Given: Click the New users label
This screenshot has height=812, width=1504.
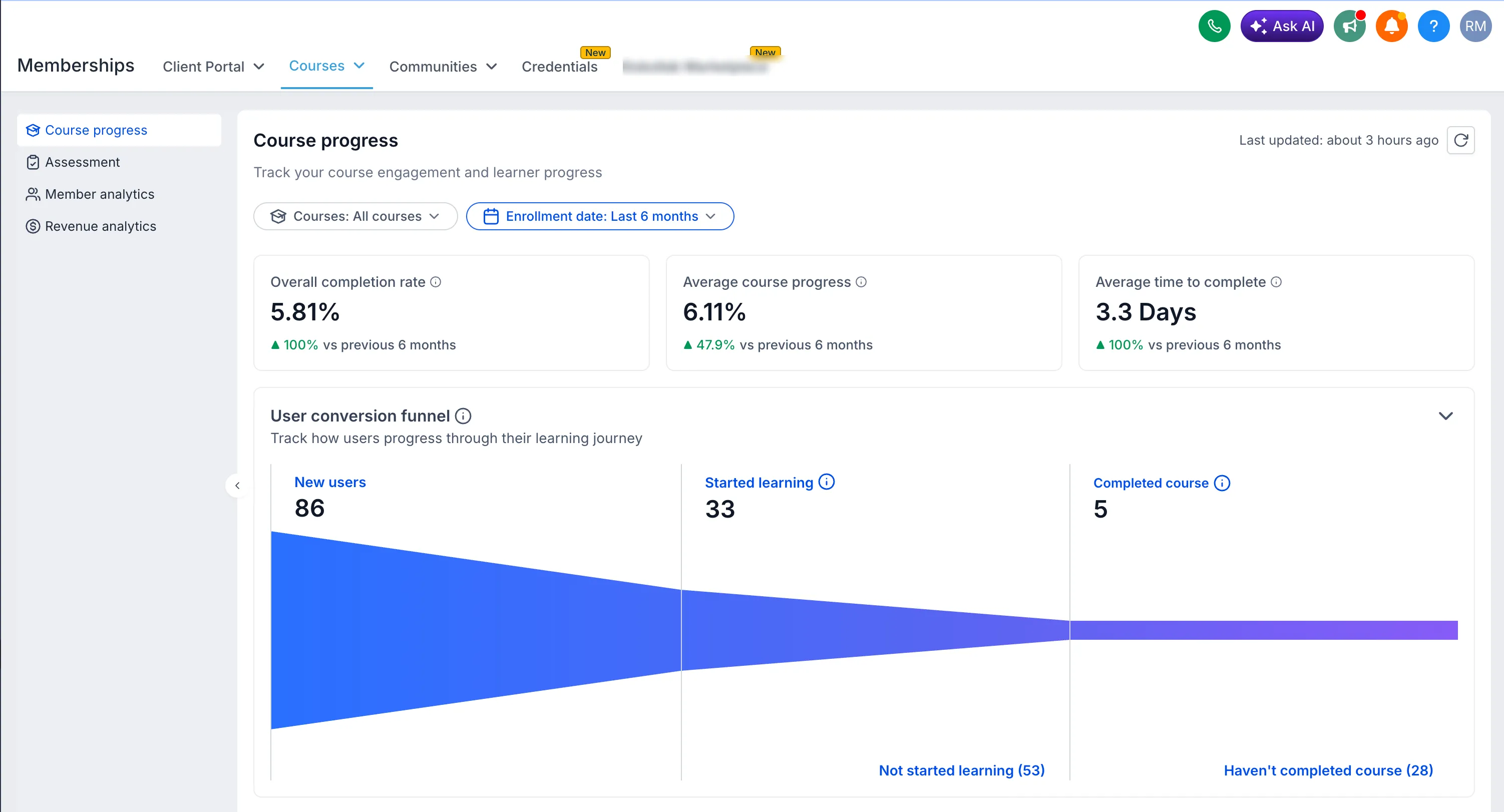Looking at the screenshot, I should [x=330, y=482].
